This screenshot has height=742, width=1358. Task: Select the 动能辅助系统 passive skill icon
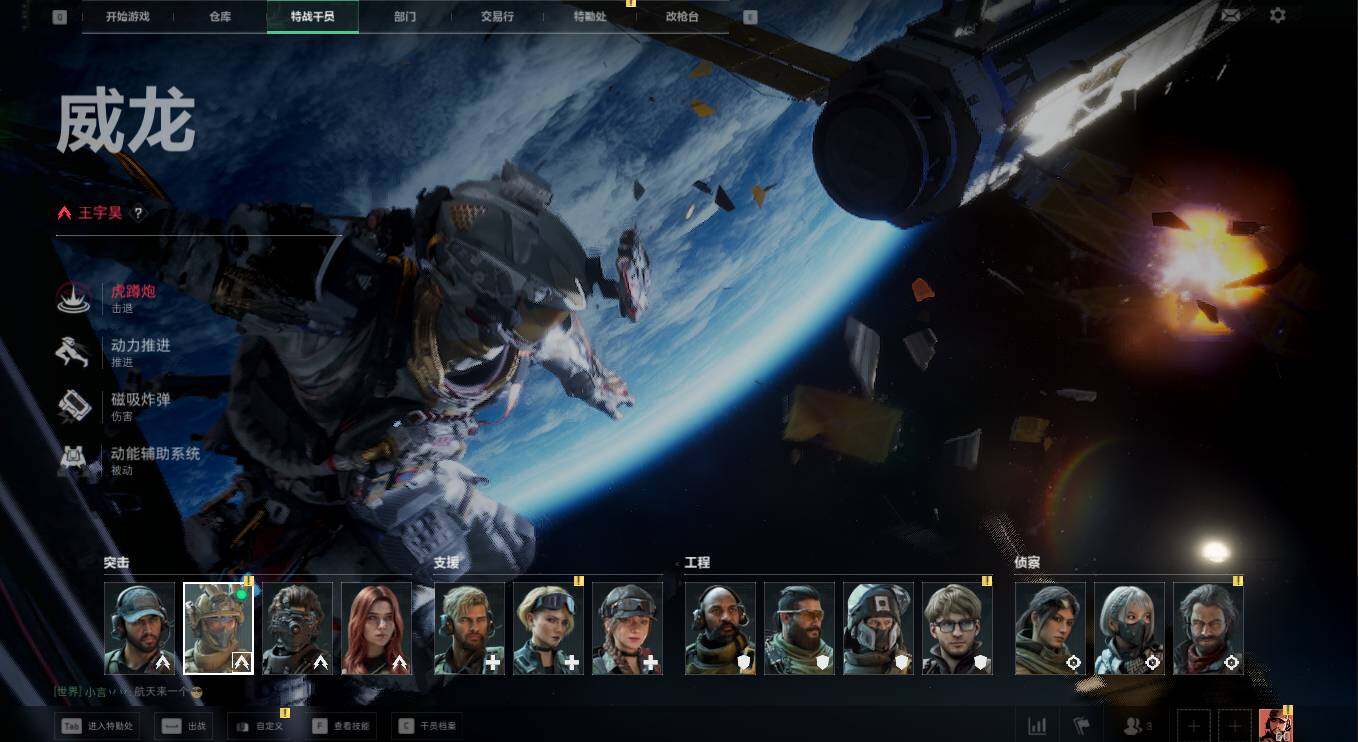coord(75,460)
